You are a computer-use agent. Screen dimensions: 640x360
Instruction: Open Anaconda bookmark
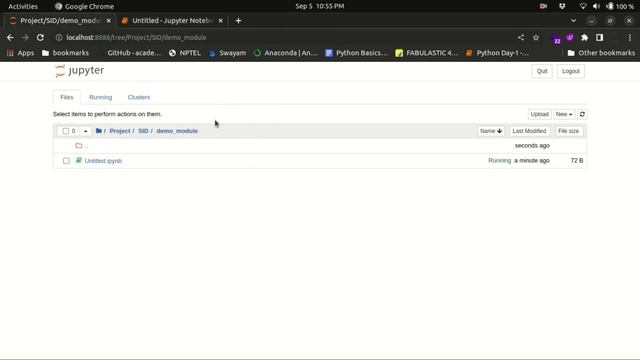tap(286, 53)
